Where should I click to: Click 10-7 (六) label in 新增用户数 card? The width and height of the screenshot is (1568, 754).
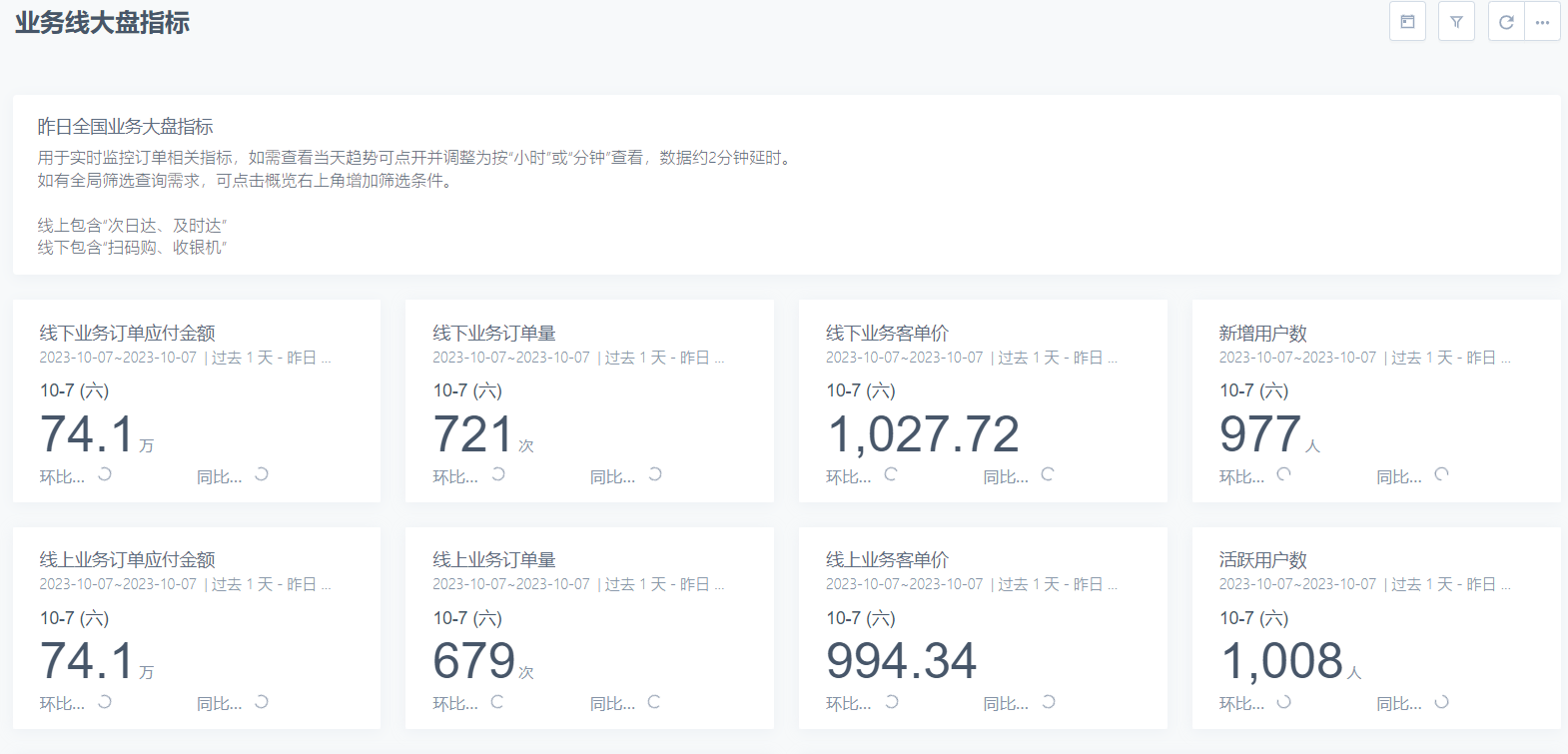[x=1254, y=390]
